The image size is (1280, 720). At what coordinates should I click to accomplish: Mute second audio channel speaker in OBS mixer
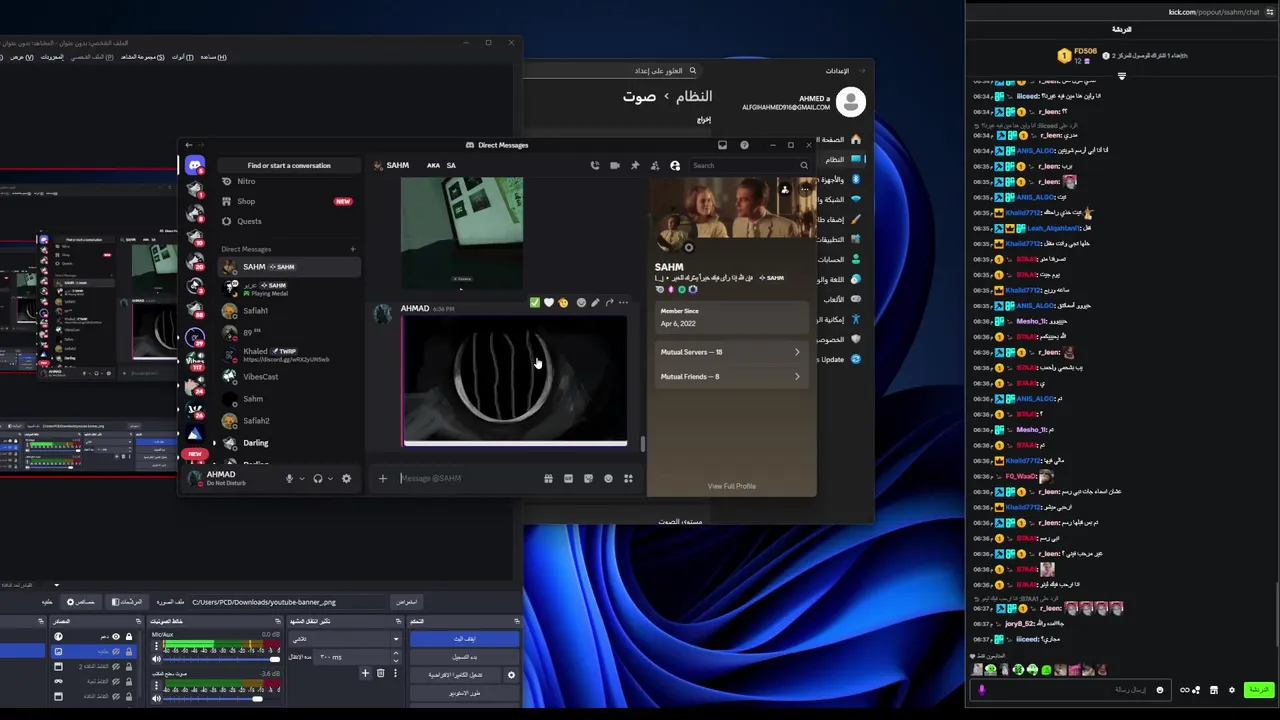pos(156,698)
